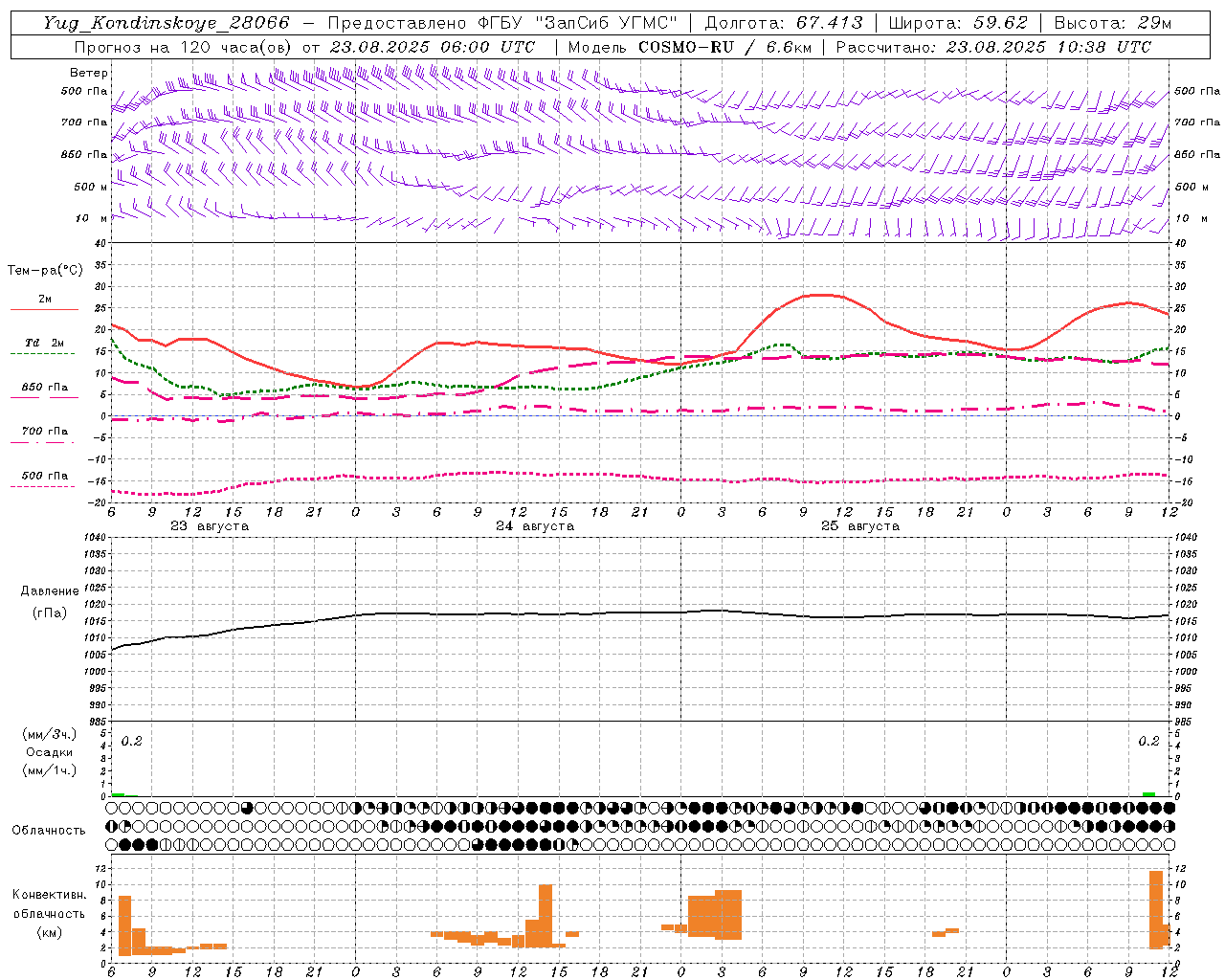Image resolution: width=1225 pixels, height=980 pixels.
Task: Click 'Прогноз на 120 часа(ов)' forecast text
Action: click(x=184, y=47)
